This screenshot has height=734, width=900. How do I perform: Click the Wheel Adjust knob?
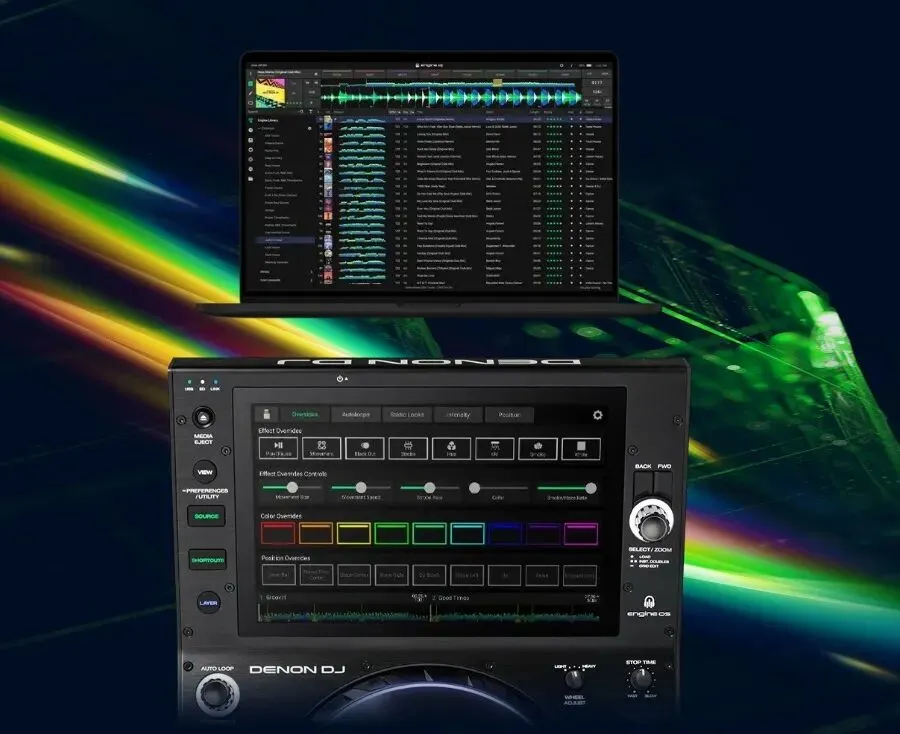[574, 679]
